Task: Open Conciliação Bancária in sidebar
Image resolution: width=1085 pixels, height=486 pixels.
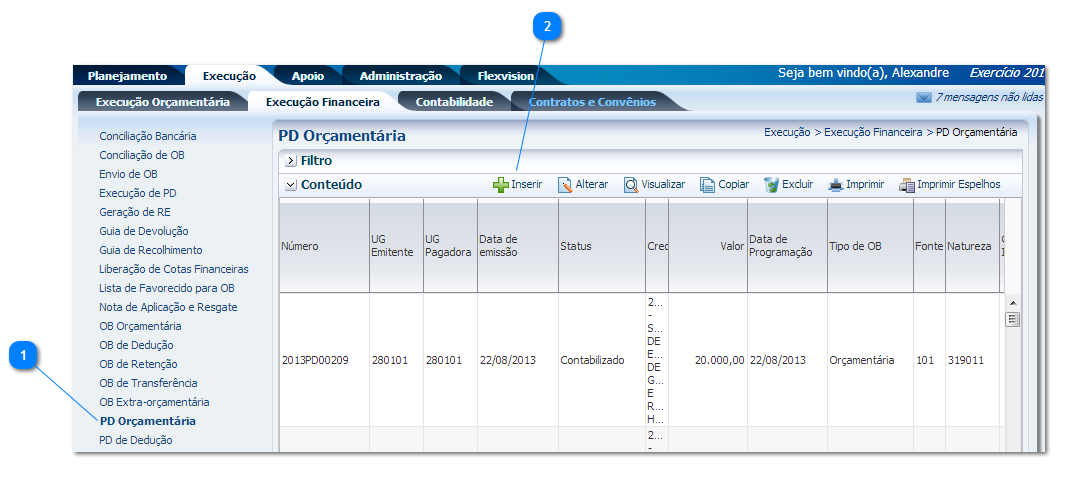Action: 147,136
